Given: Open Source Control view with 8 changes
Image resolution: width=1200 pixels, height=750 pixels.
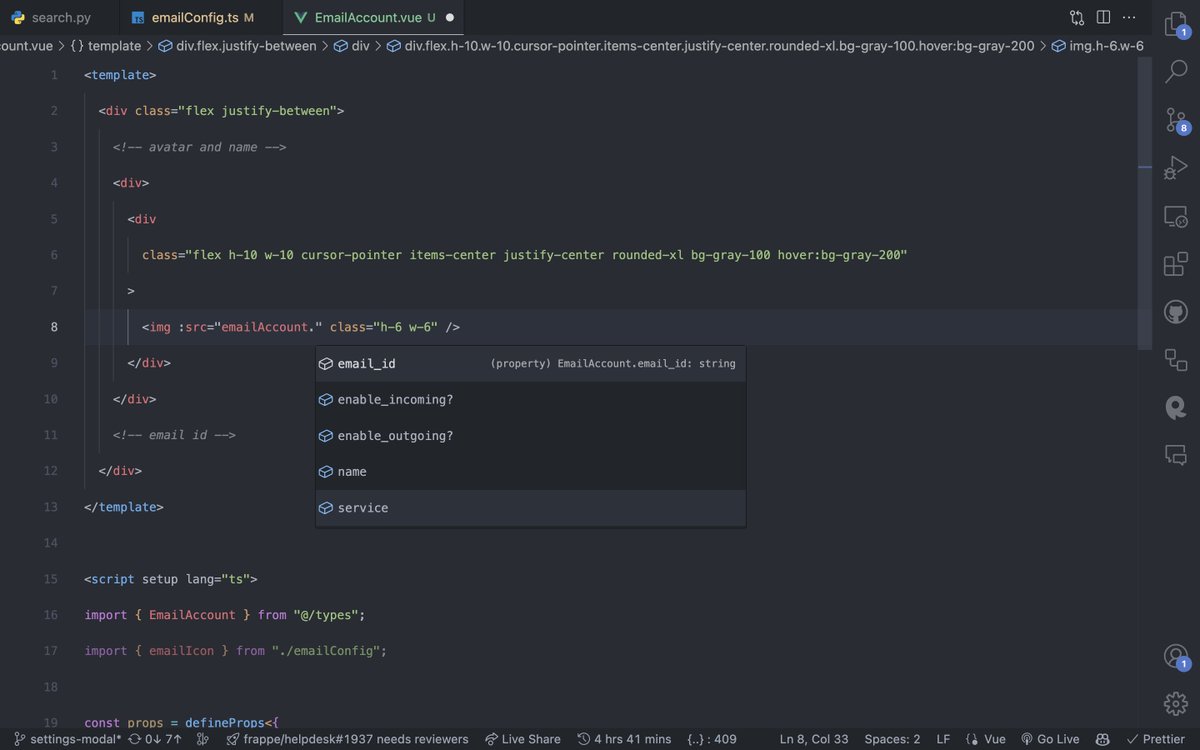Looking at the screenshot, I should point(1175,120).
